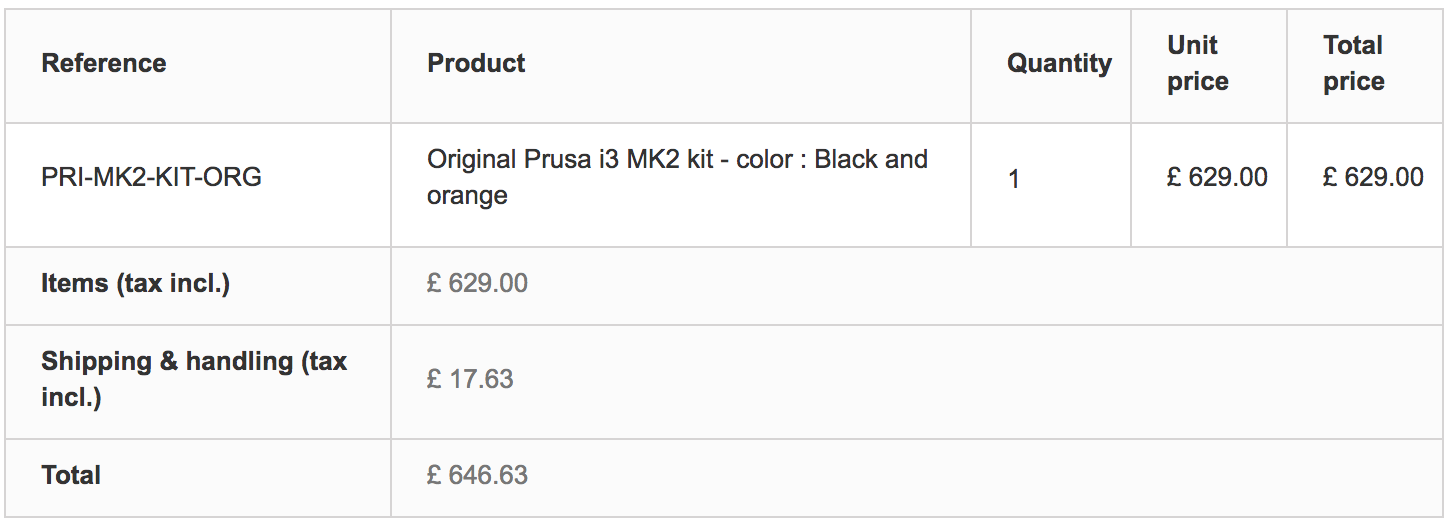Image resolution: width=1450 pixels, height=526 pixels.
Task: Click the items subtotal £ 629.00
Action: 477,284
